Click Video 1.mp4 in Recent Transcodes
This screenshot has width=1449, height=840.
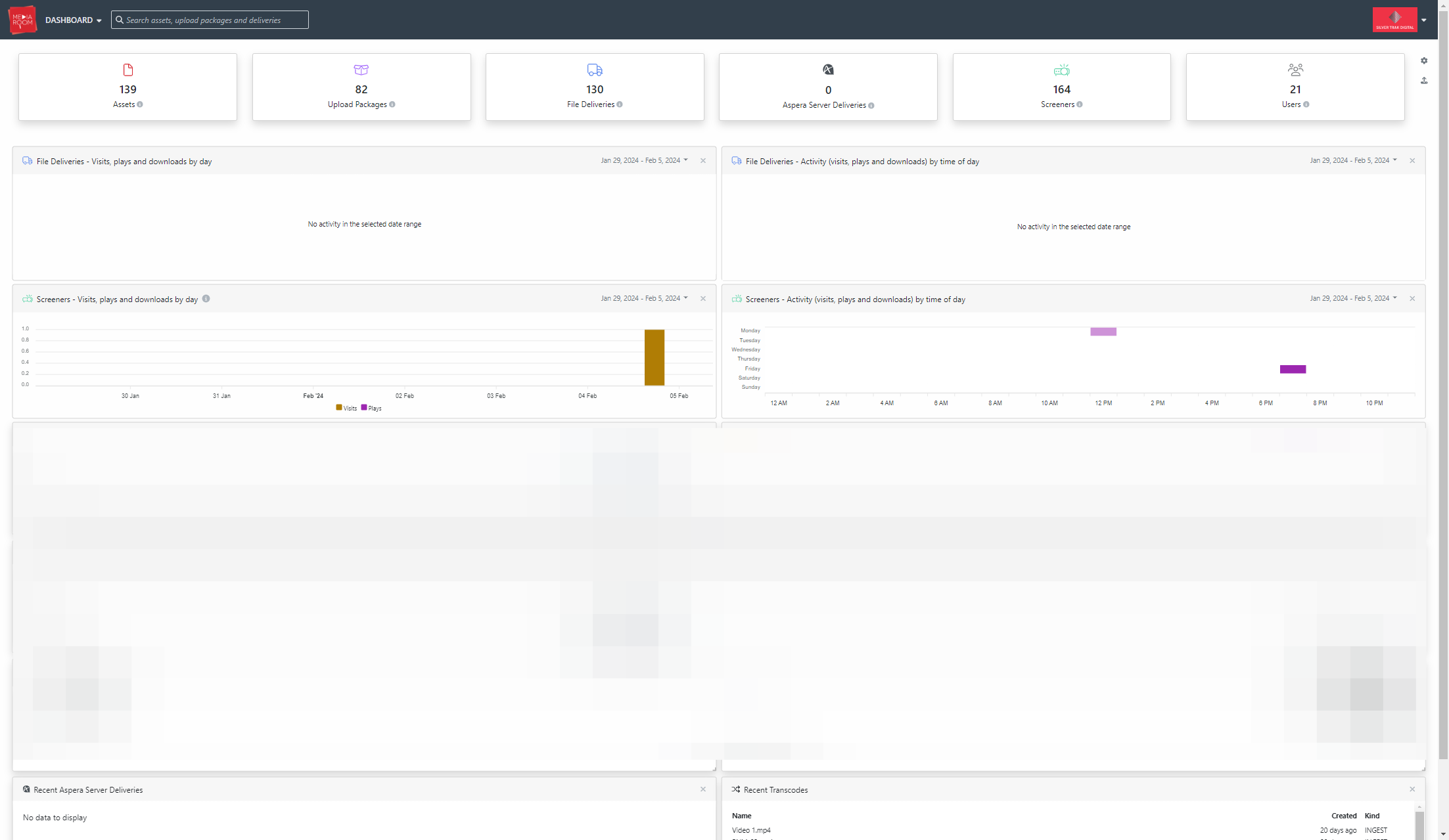pyautogui.click(x=751, y=830)
